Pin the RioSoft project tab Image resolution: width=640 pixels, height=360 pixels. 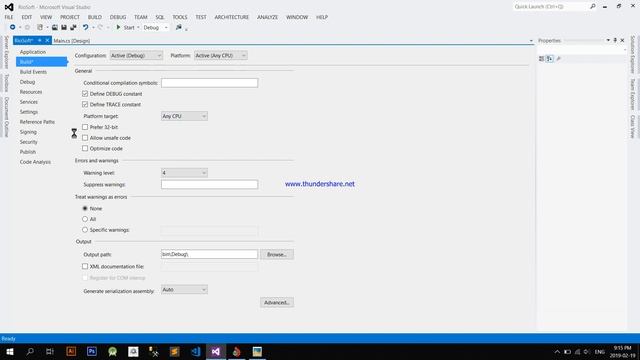[x=40, y=40]
